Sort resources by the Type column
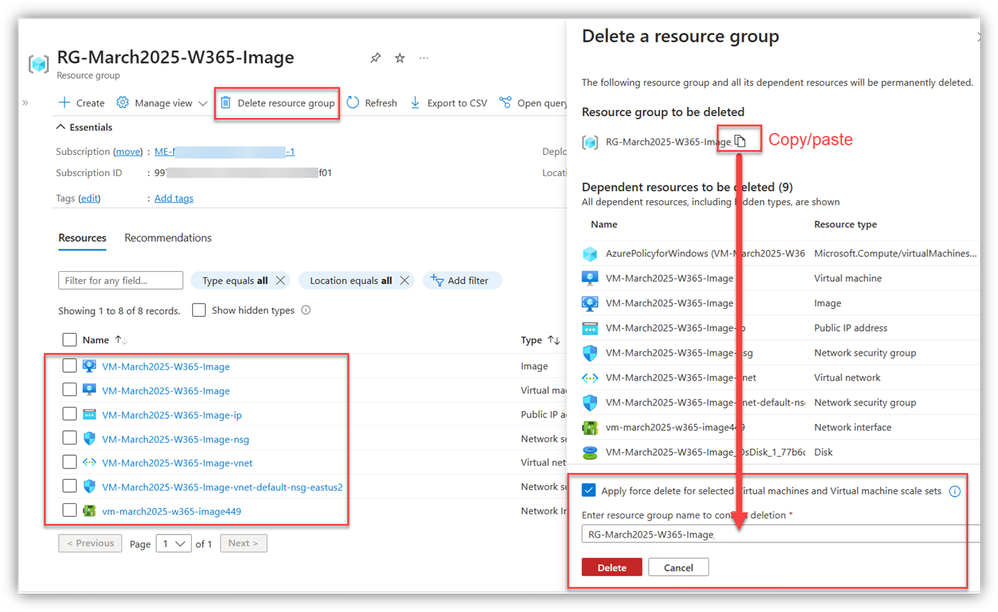 click(540, 340)
